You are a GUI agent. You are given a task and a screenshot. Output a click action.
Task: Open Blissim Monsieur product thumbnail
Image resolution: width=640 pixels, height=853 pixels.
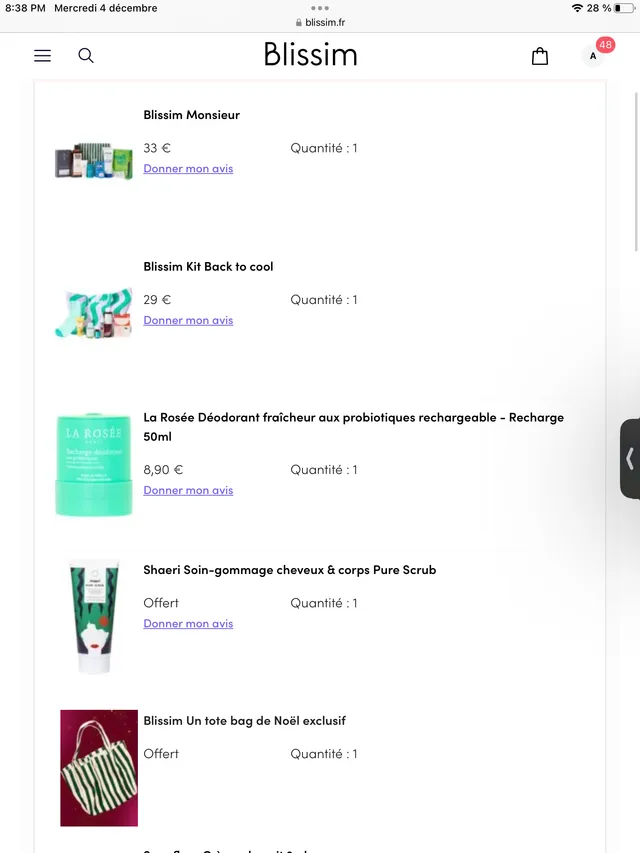click(x=94, y=161)
